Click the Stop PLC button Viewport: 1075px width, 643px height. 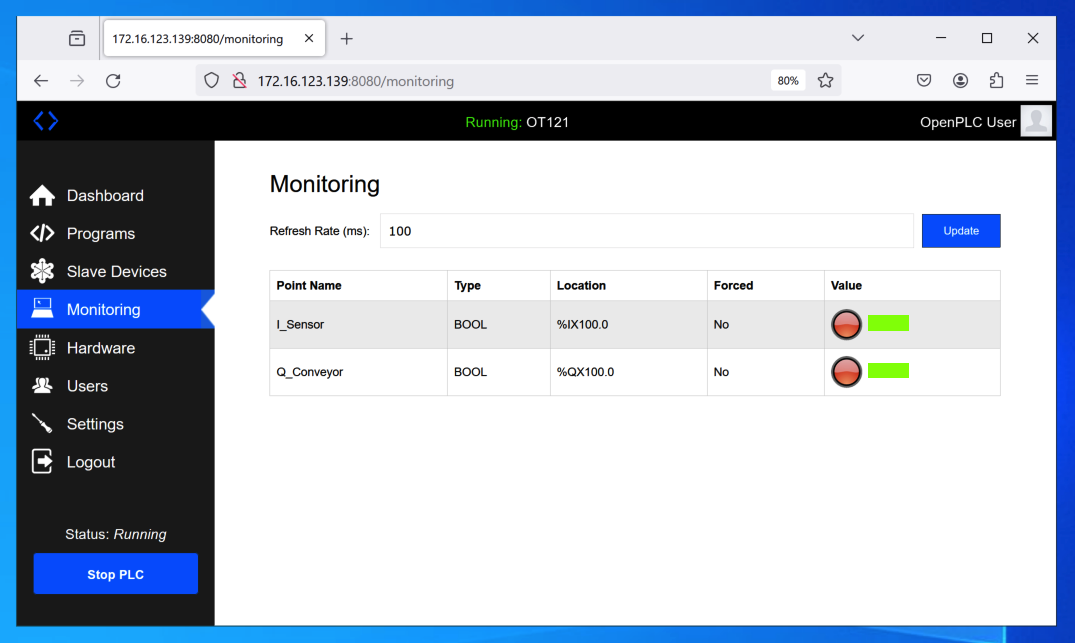tap(115, 574)
